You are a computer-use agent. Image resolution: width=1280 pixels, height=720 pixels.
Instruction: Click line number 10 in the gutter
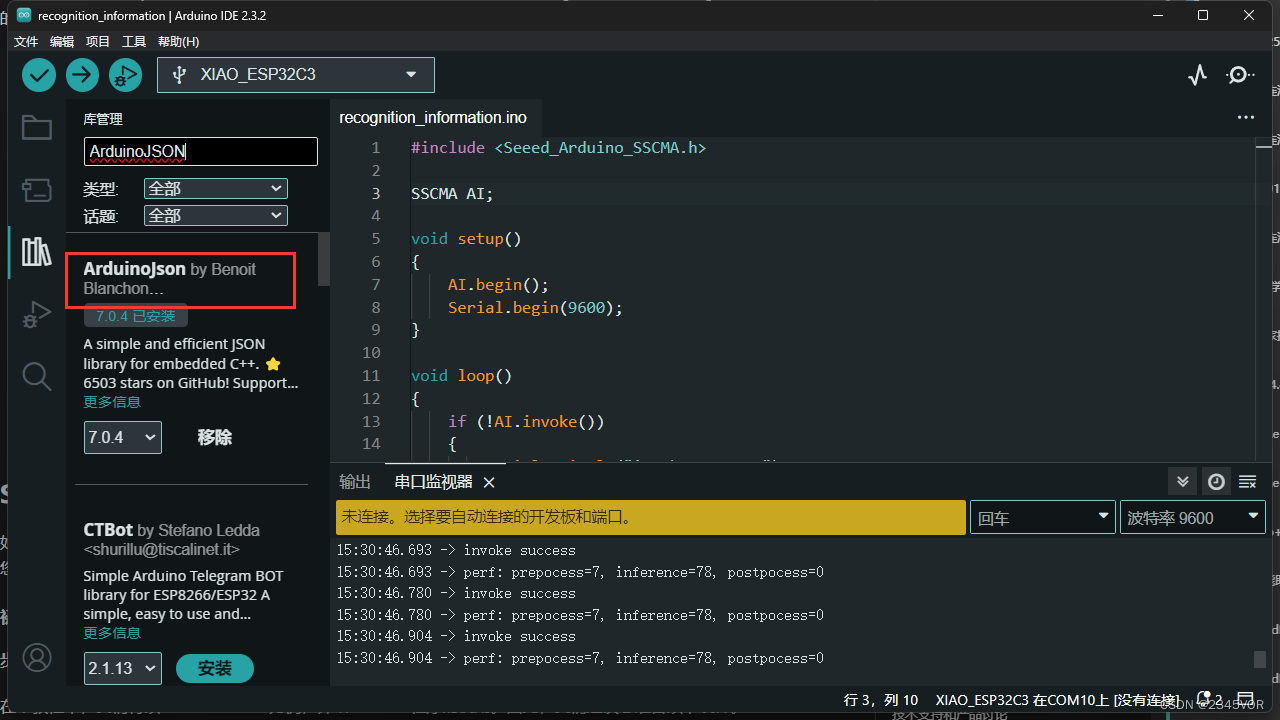coord(371,352)
